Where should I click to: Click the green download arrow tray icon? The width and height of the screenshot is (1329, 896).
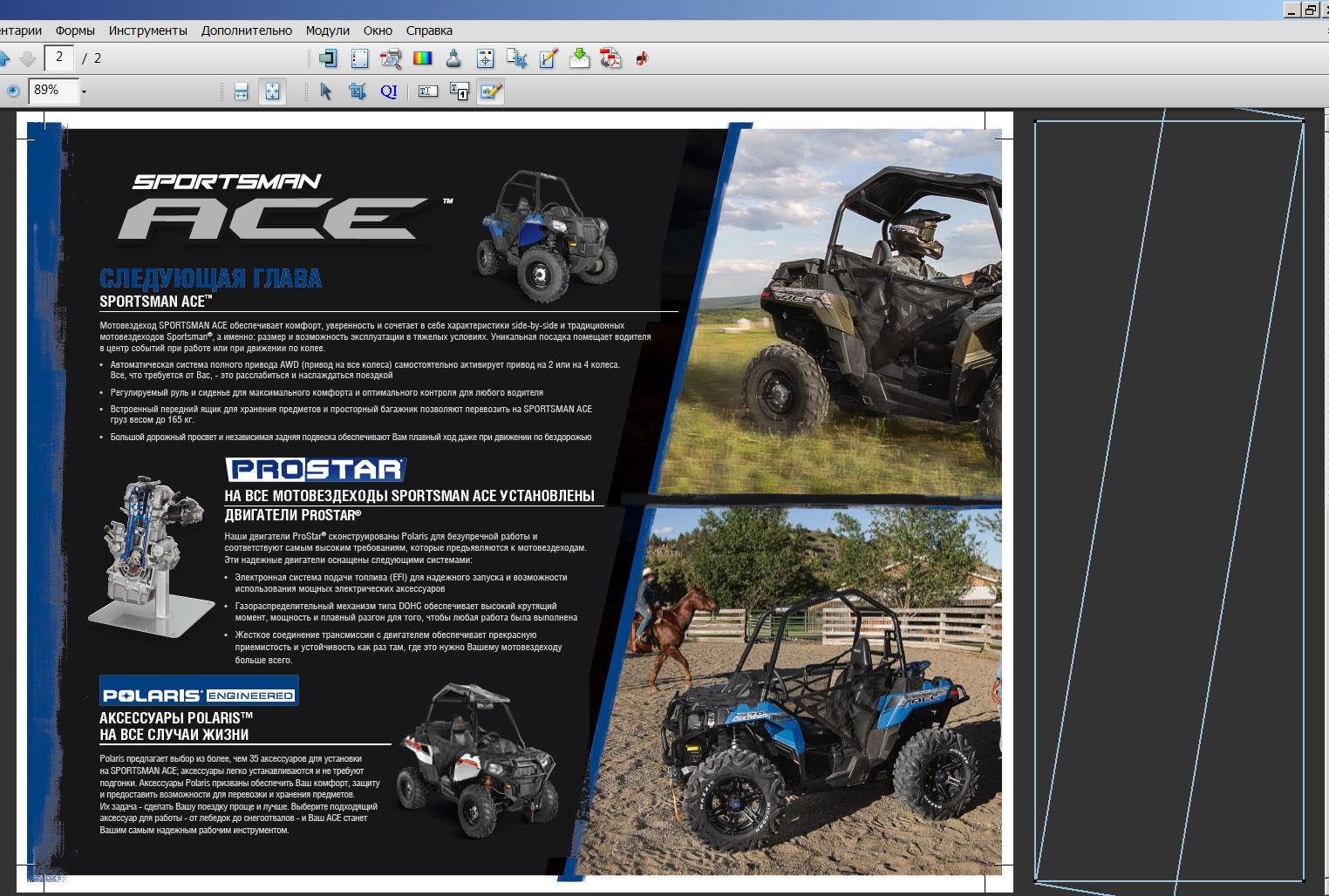579,58
